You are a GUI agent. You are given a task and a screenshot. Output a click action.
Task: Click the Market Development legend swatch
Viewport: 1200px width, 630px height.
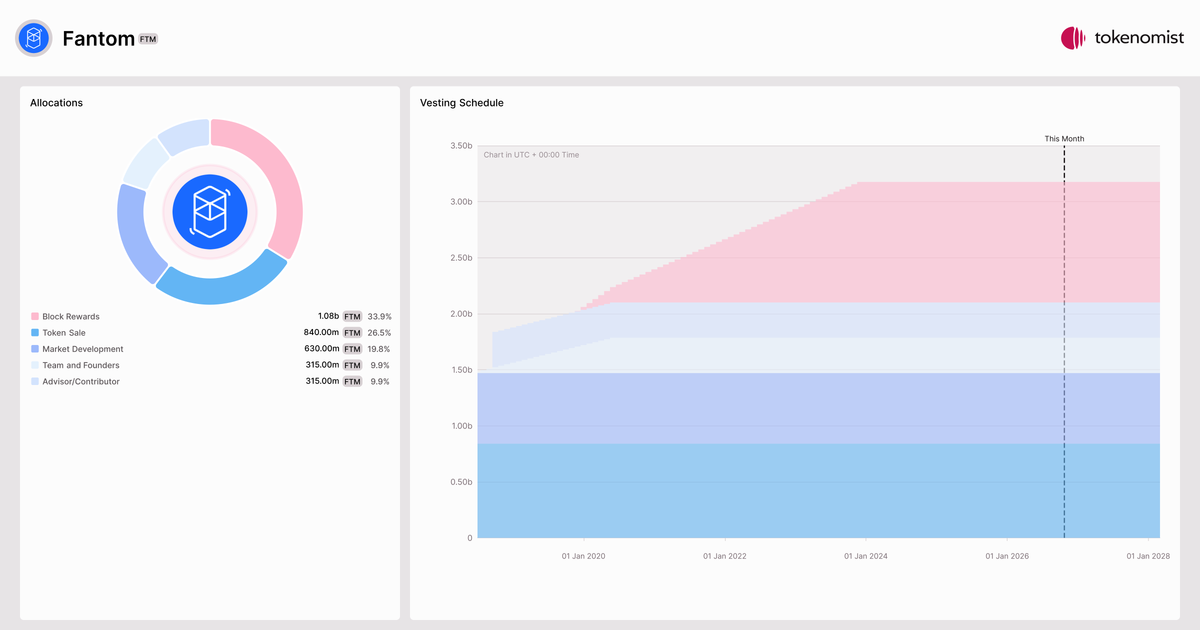click(35, 349)
